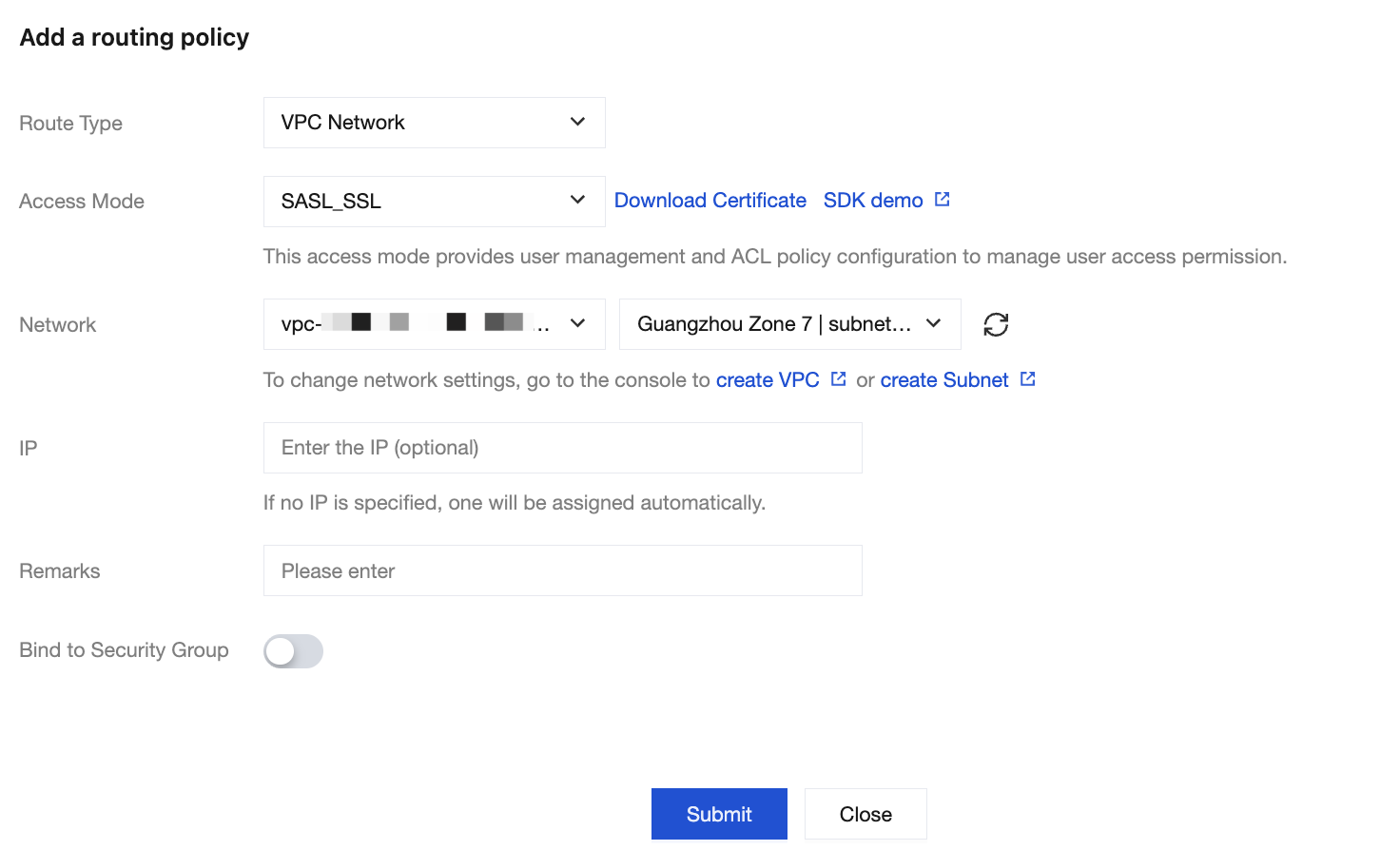The image size is (1400, 850).
Task: Submit the routing policy form
Action: click(719, 814)
